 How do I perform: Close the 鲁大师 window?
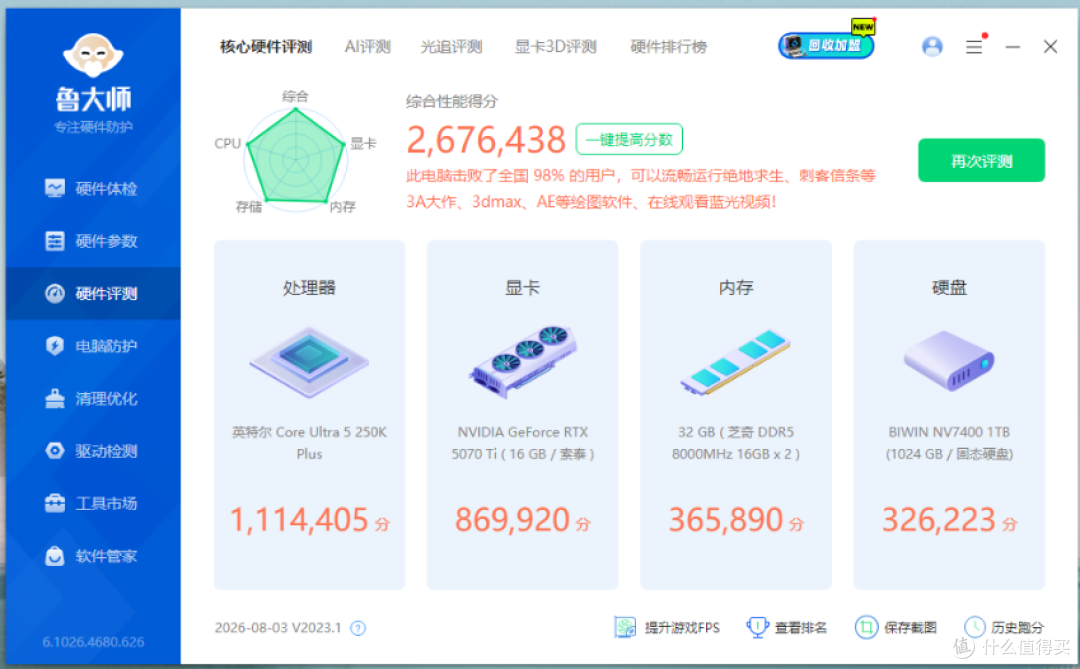coord(1050,47)
